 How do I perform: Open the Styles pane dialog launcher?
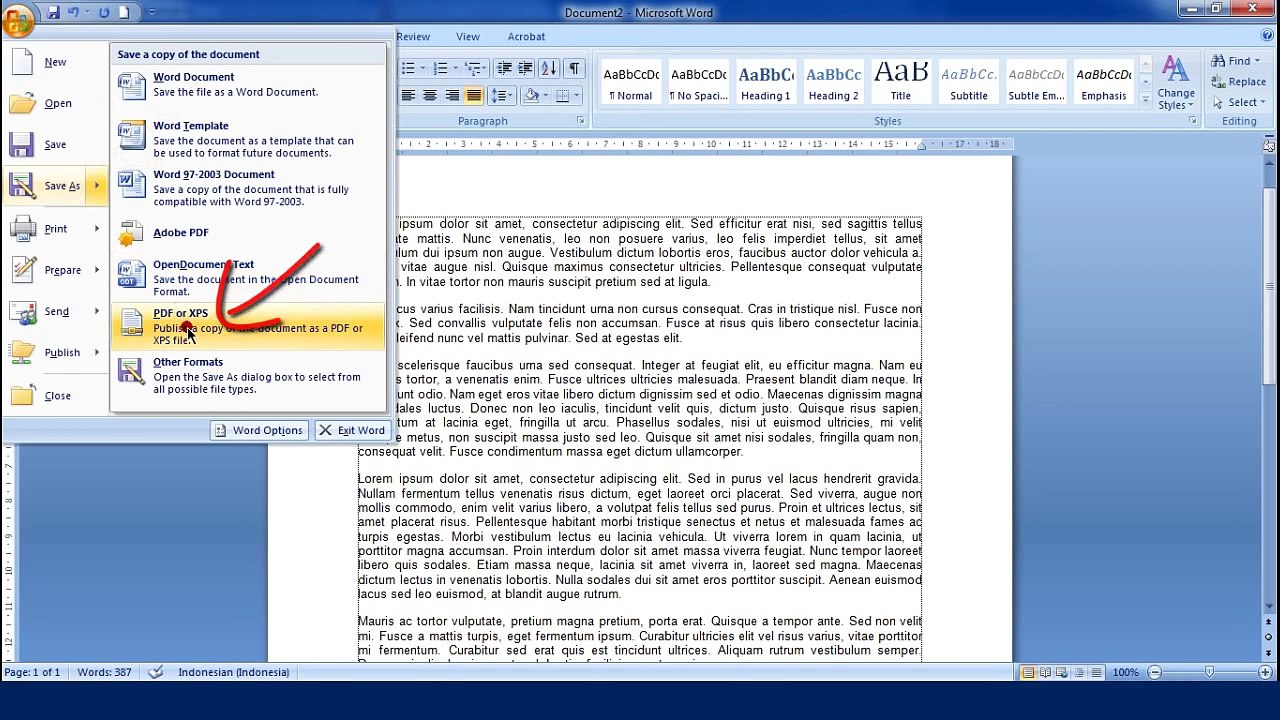click(1192, 121)
